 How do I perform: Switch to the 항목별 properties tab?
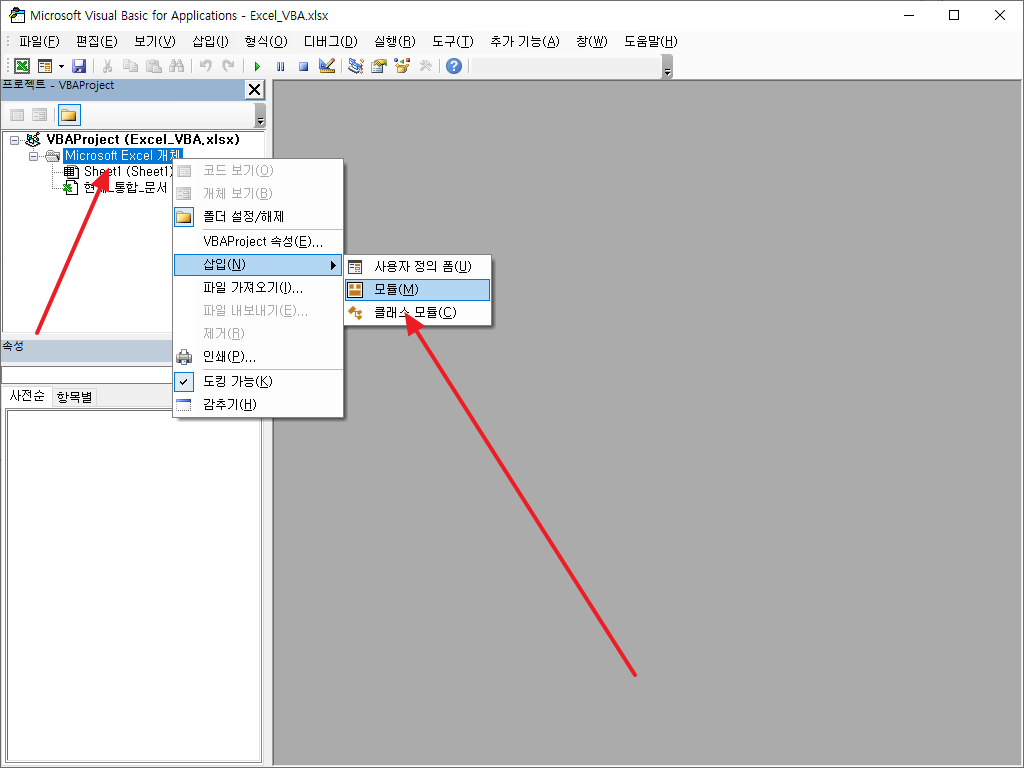(x=74, y=397)
